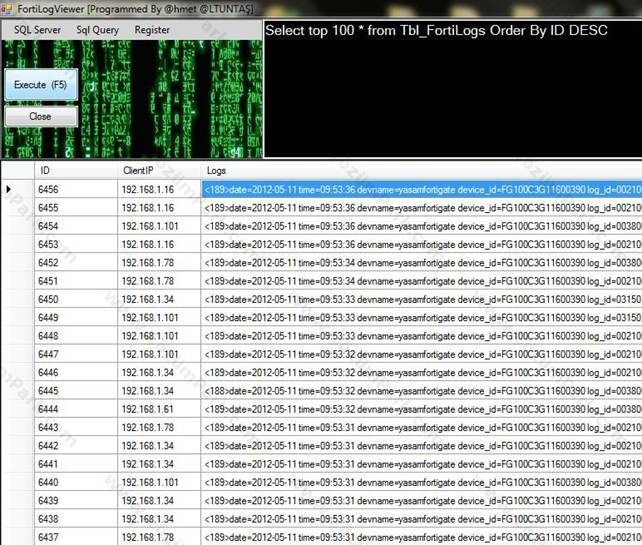Select the ID cell 6446
642x545 pixels.
pyautogui.click(x=76, y=372)
